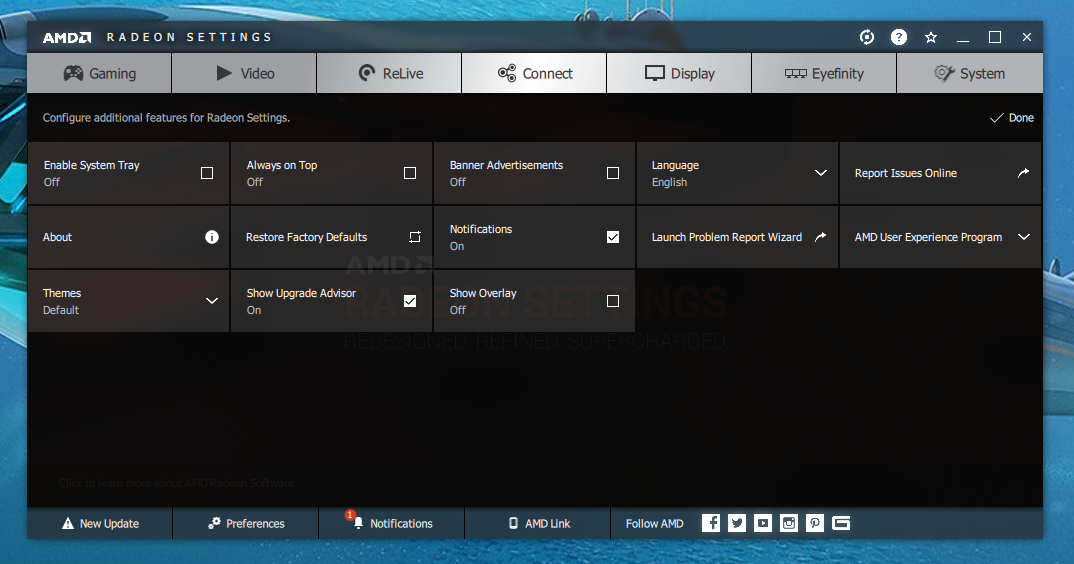Open AMD's Pinterest page icon
Image resolution: width=1074 pixels, height=564 pixels.
(x=815, y=523)
